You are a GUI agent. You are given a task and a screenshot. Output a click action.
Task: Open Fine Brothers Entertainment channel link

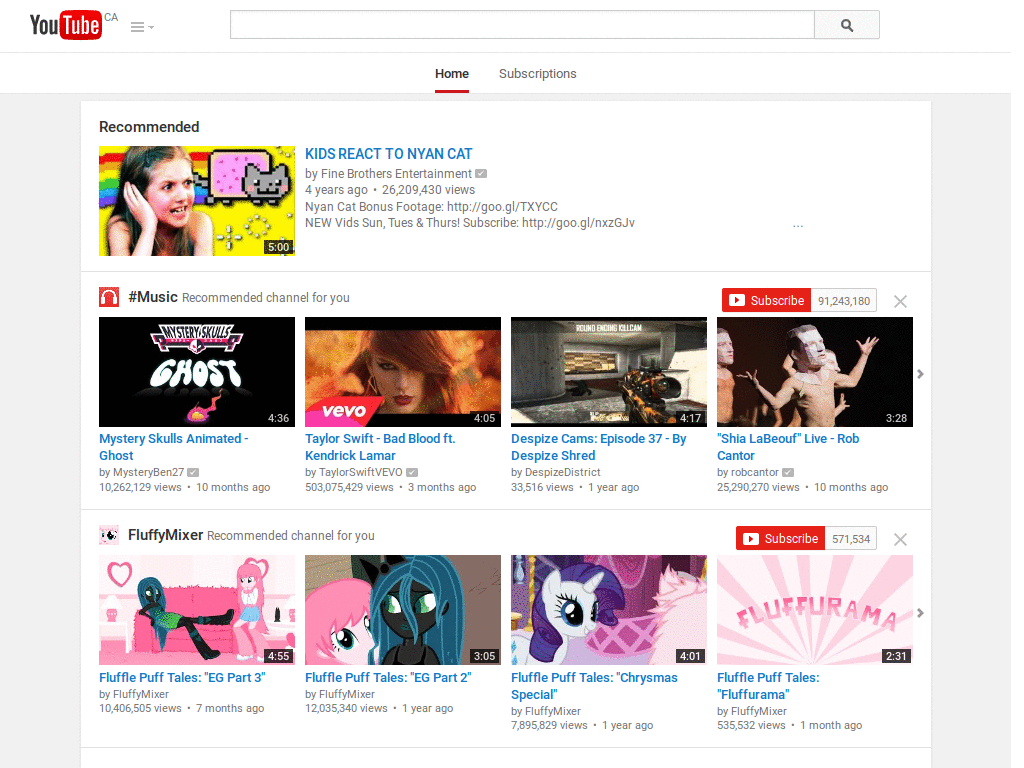coord(396,174)
